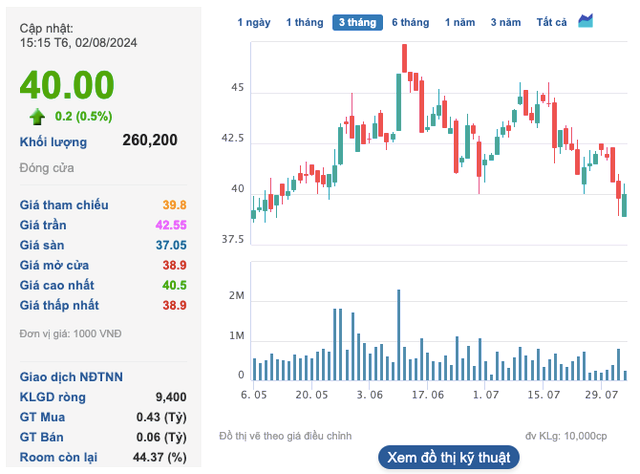Click the Giá sàn value 37.05
640x474 pixels.
[169, 245]
